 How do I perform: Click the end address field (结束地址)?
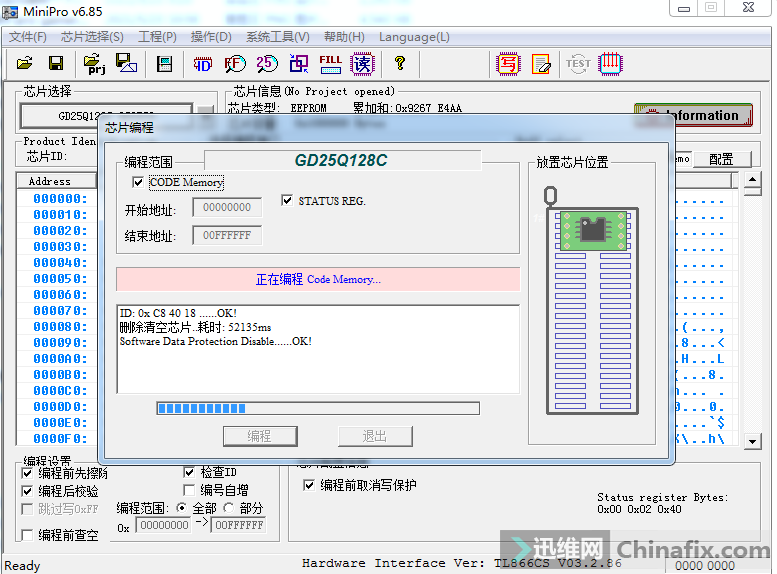227,235
